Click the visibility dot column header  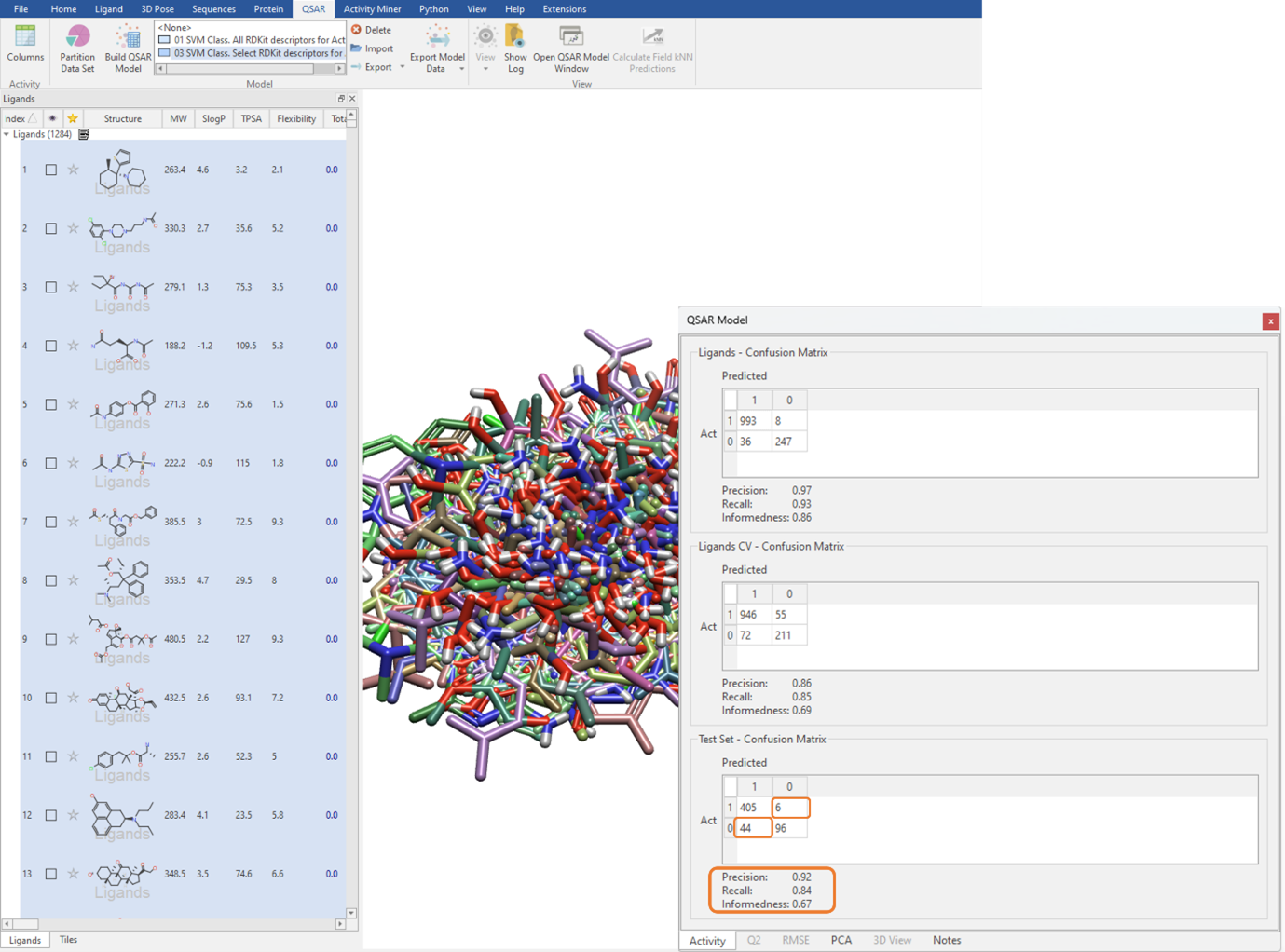[x=52, y=118]
